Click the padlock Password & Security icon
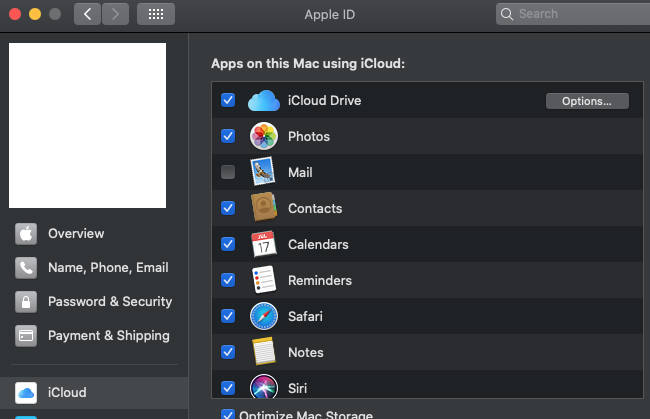The width and height of the screenshot is (650, 419). coord(26,302)
